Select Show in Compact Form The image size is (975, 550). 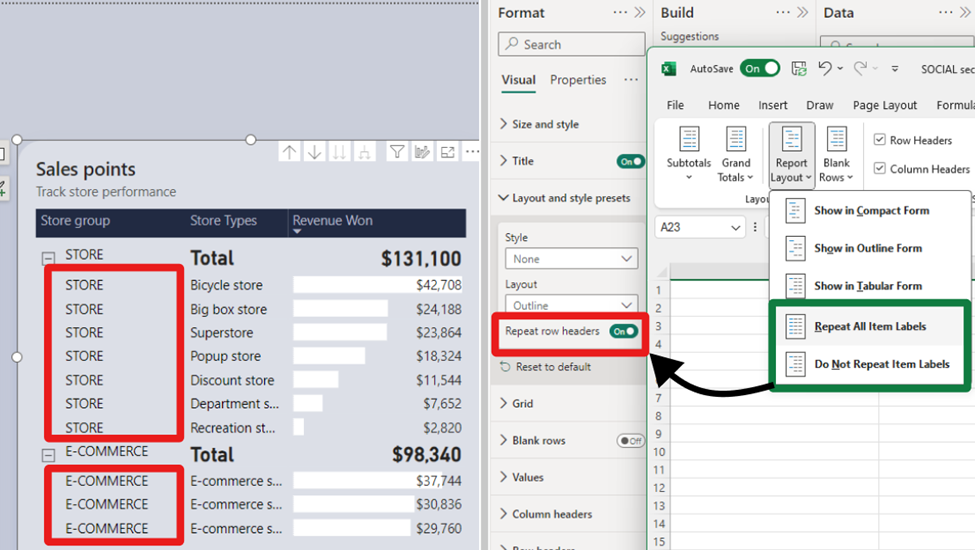point(871,211)
